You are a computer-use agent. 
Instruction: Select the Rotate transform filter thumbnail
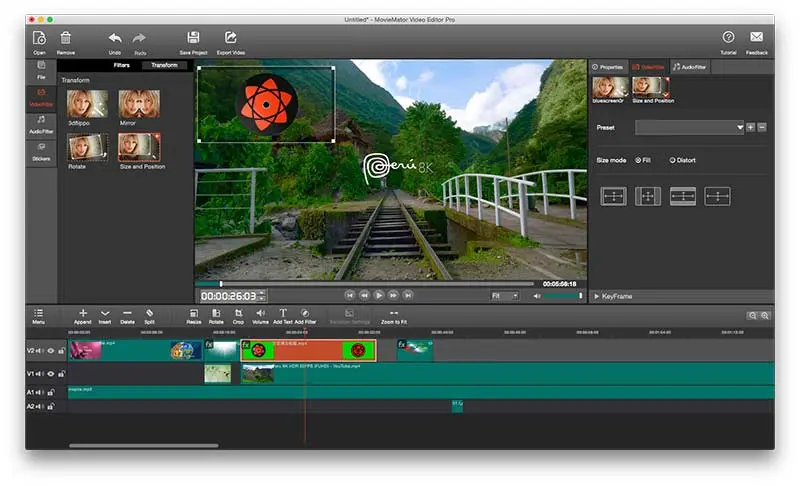pos(88,147)
